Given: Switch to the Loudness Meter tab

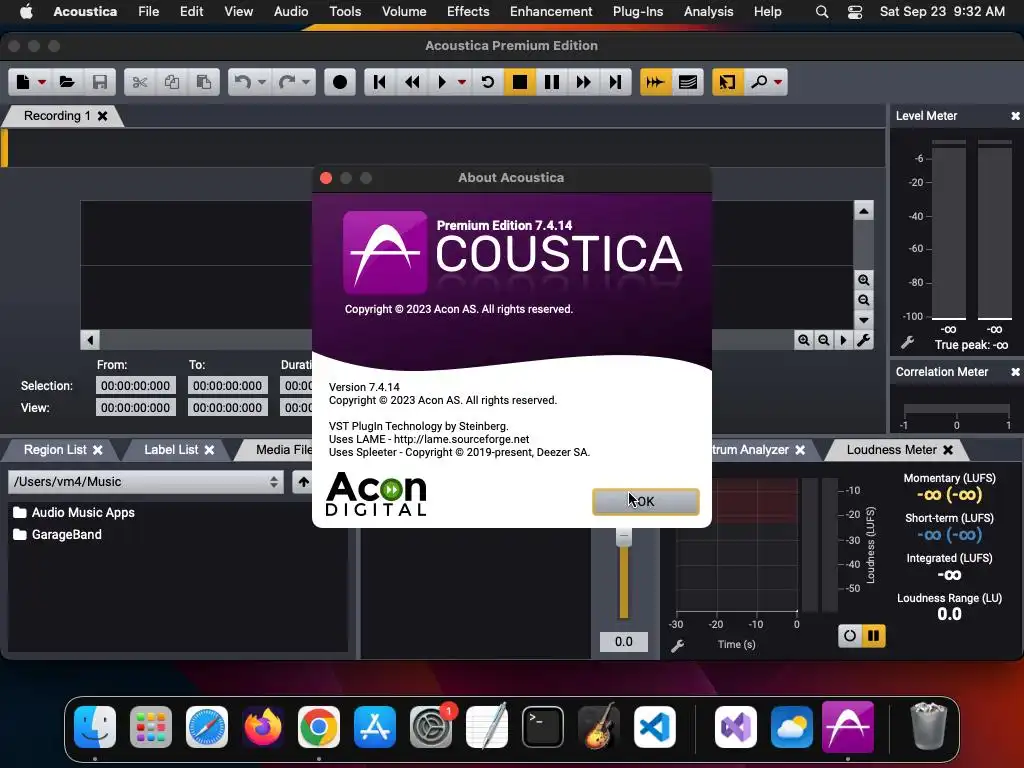Looking at the screenshot, I should point(891,450).
